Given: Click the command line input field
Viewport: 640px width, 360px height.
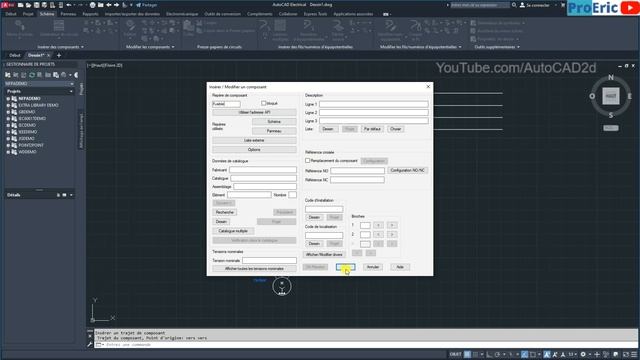Looking at the screenshot, I should 367,345.
